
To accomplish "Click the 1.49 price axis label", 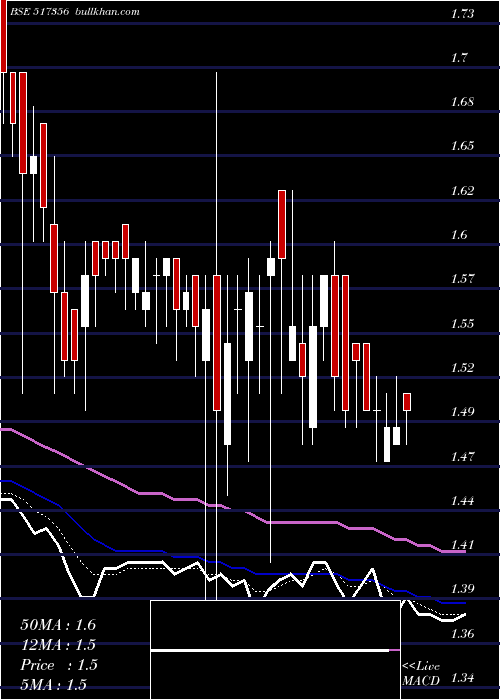I will click(x=462, y=412).
